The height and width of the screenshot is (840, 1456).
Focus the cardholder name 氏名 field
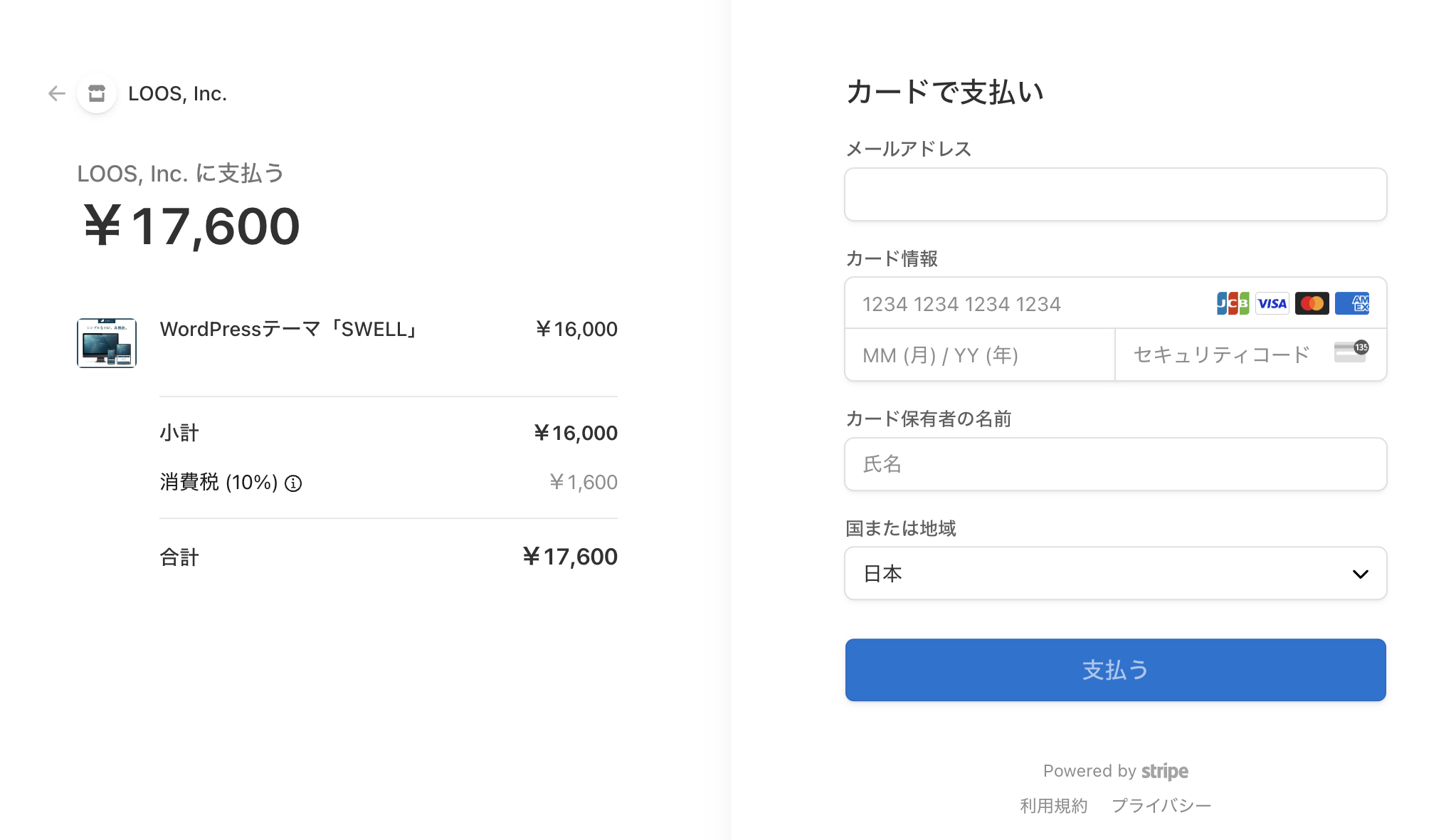coord(1115,464)
